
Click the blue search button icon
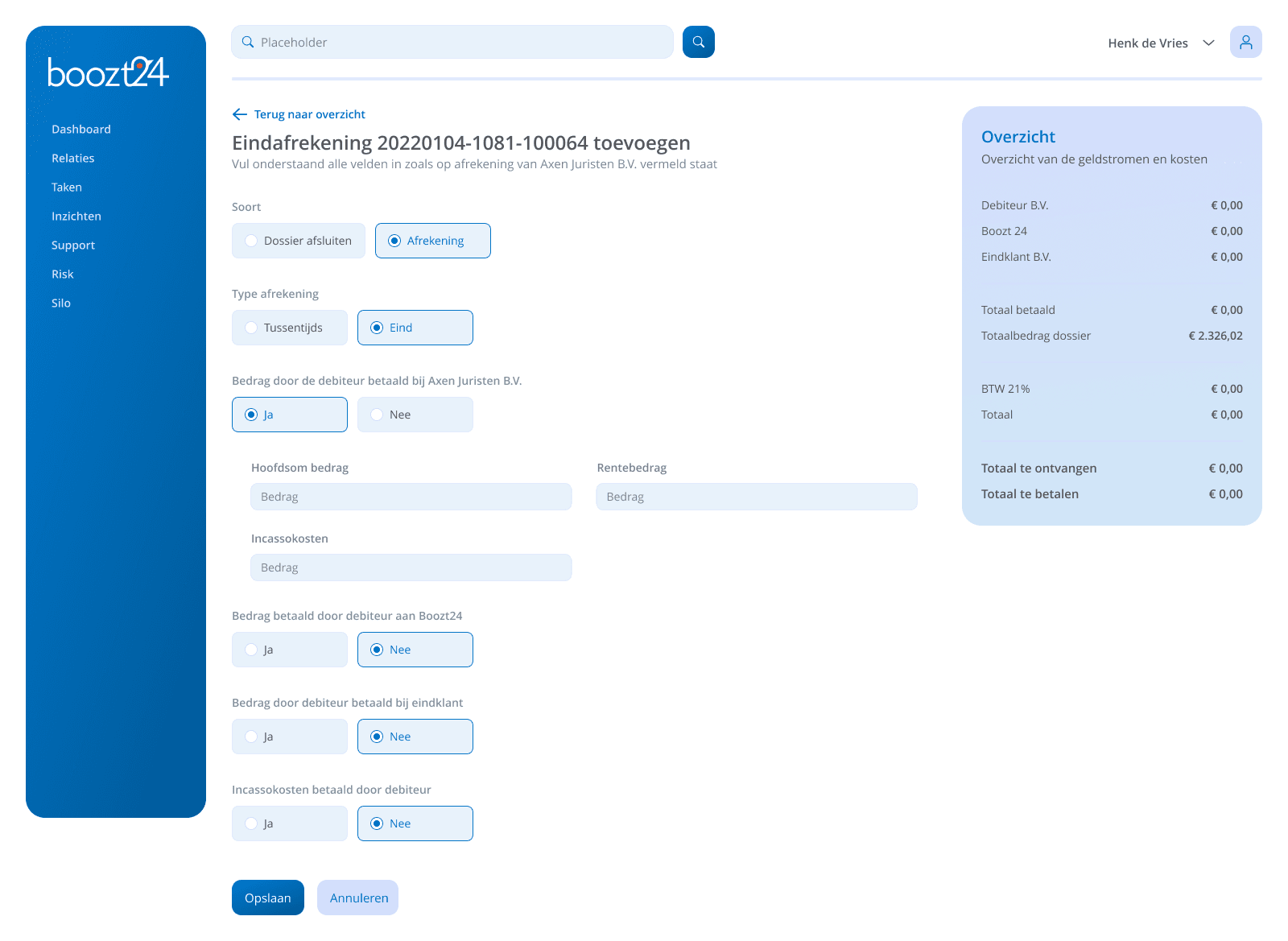coord(698,42)
